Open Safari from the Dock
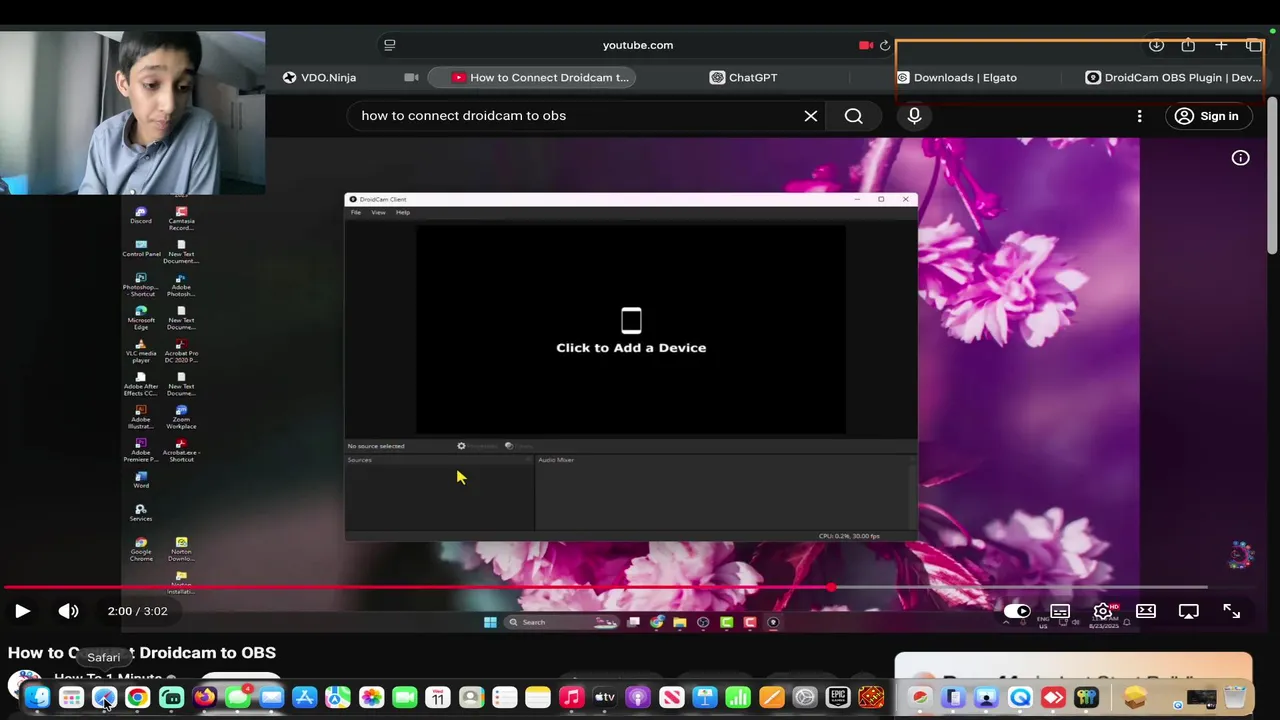 coord(104,697)
